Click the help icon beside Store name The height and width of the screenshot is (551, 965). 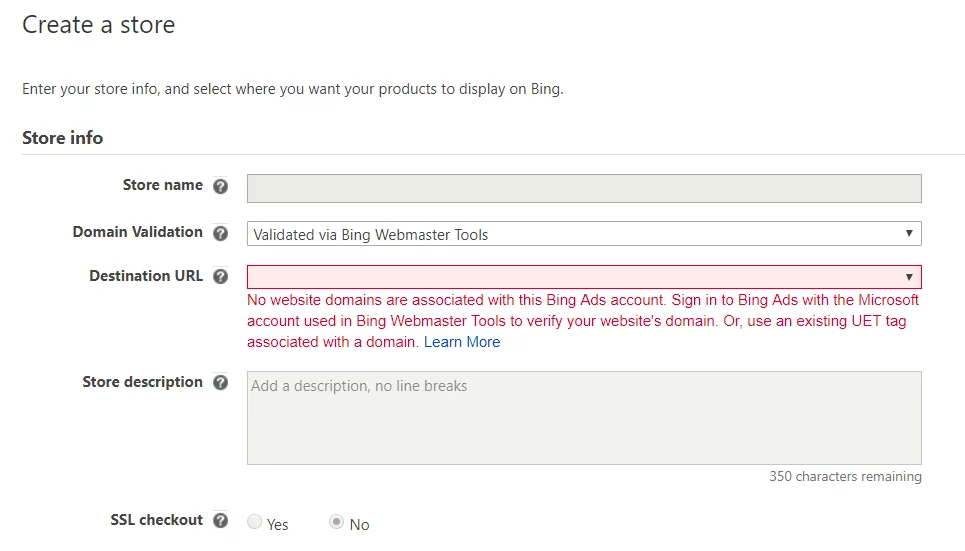tap(220, 186)
